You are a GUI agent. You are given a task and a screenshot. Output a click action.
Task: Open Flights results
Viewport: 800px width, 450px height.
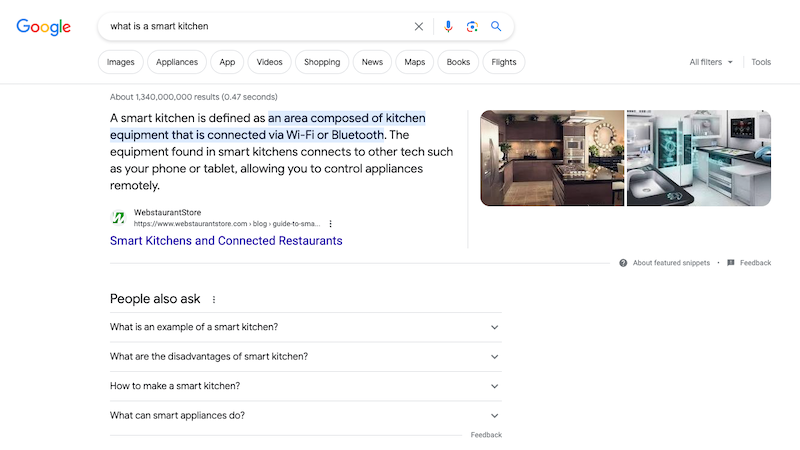pyautogui.click(x=504, y=62)
